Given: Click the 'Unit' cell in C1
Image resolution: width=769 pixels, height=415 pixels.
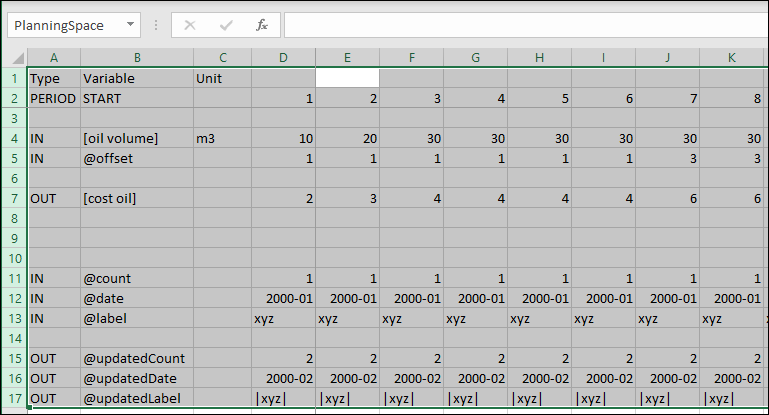Looking at the screenshot, I should point(223,78).
